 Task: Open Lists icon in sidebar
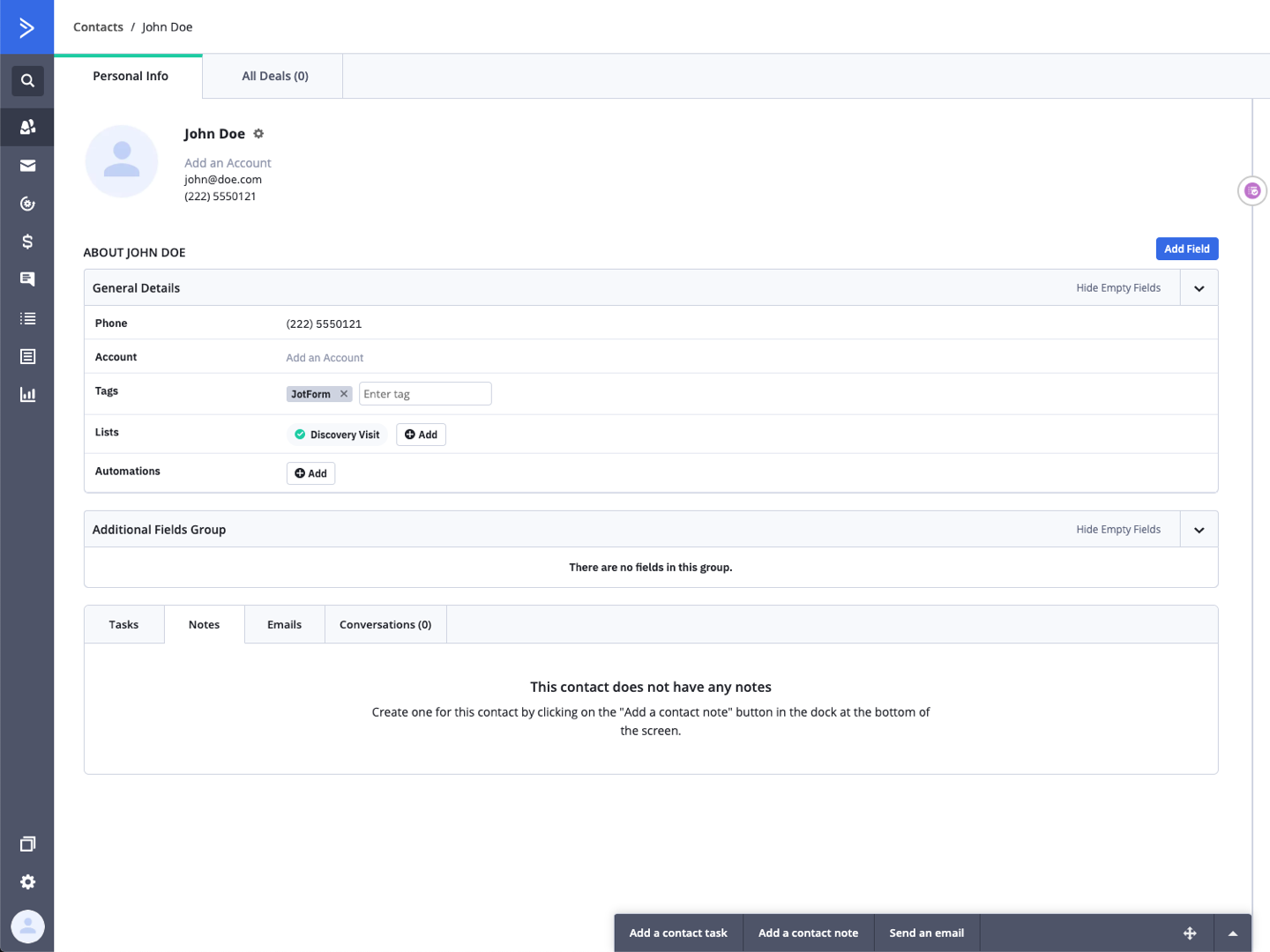(x=27, y=318)
